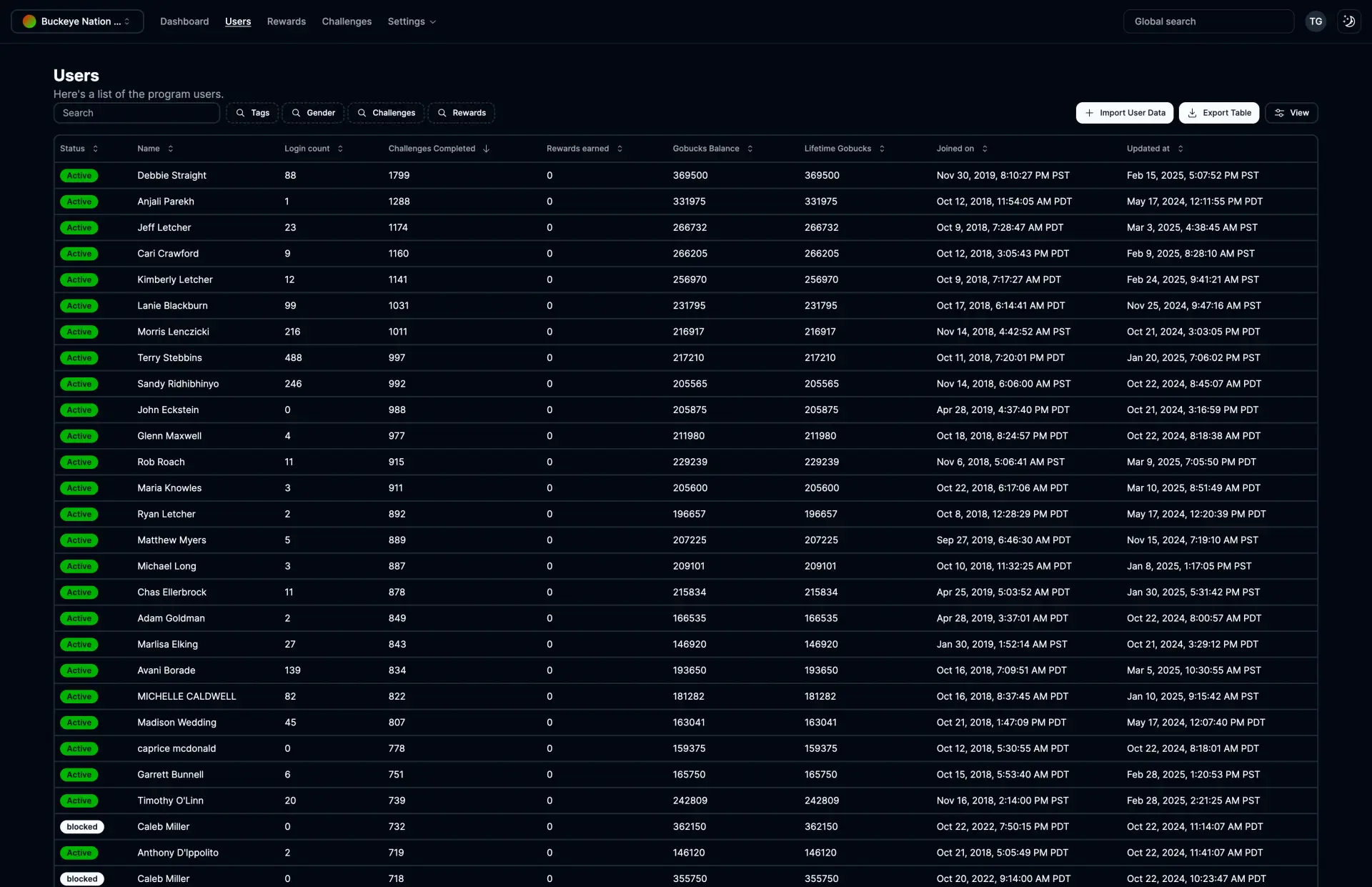Toggle the dark mode theme icon
This screenshot has height=887, width=1372.
1348,21
